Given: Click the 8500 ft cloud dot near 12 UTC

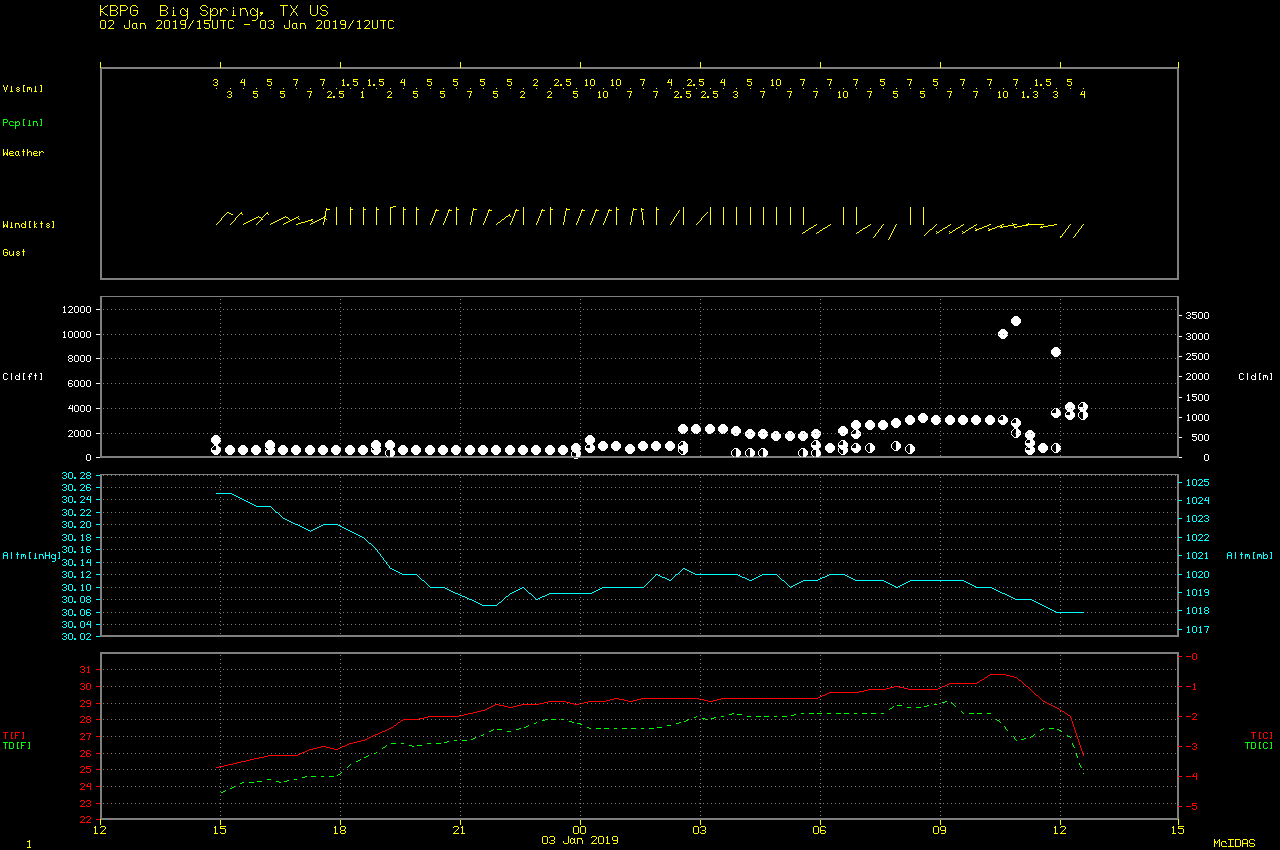Looking at the screenshot, I should click(1056, 352).
